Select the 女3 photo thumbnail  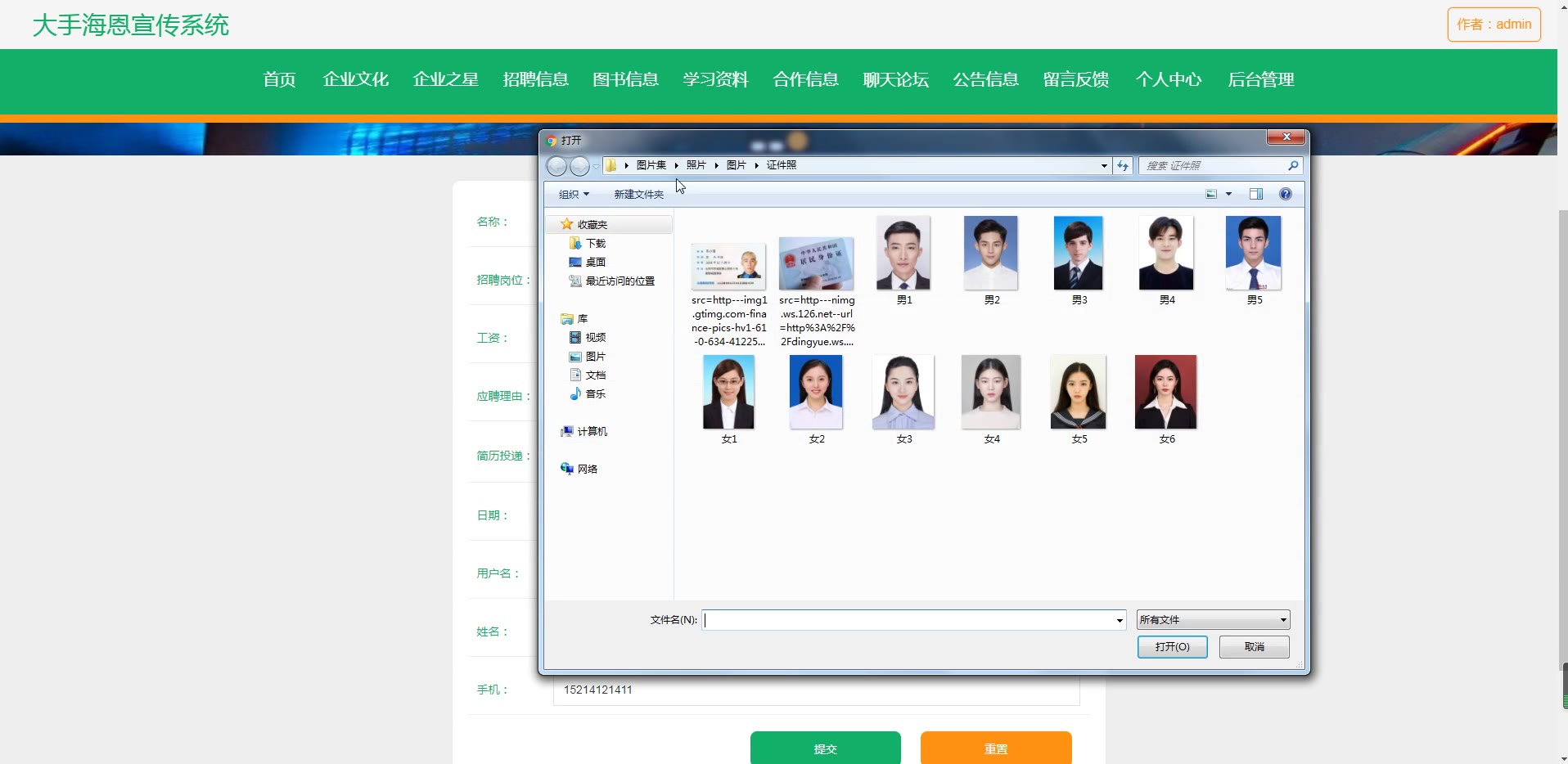coord(903,393)
